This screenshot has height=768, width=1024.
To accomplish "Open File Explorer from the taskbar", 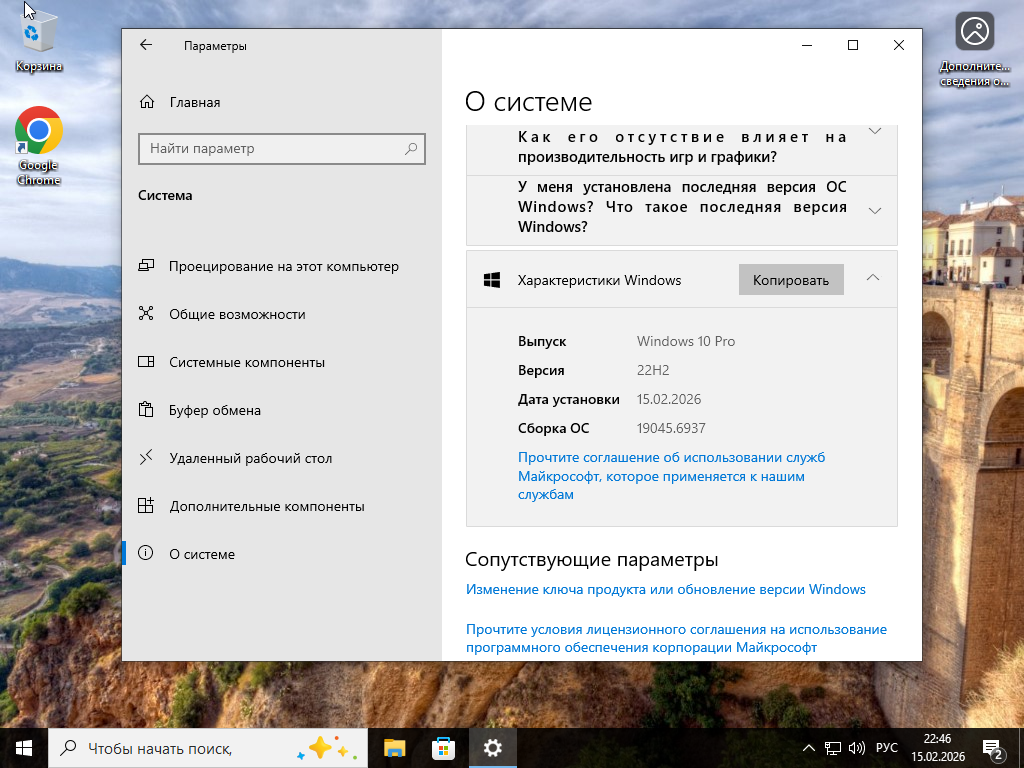I will (395, 747).
